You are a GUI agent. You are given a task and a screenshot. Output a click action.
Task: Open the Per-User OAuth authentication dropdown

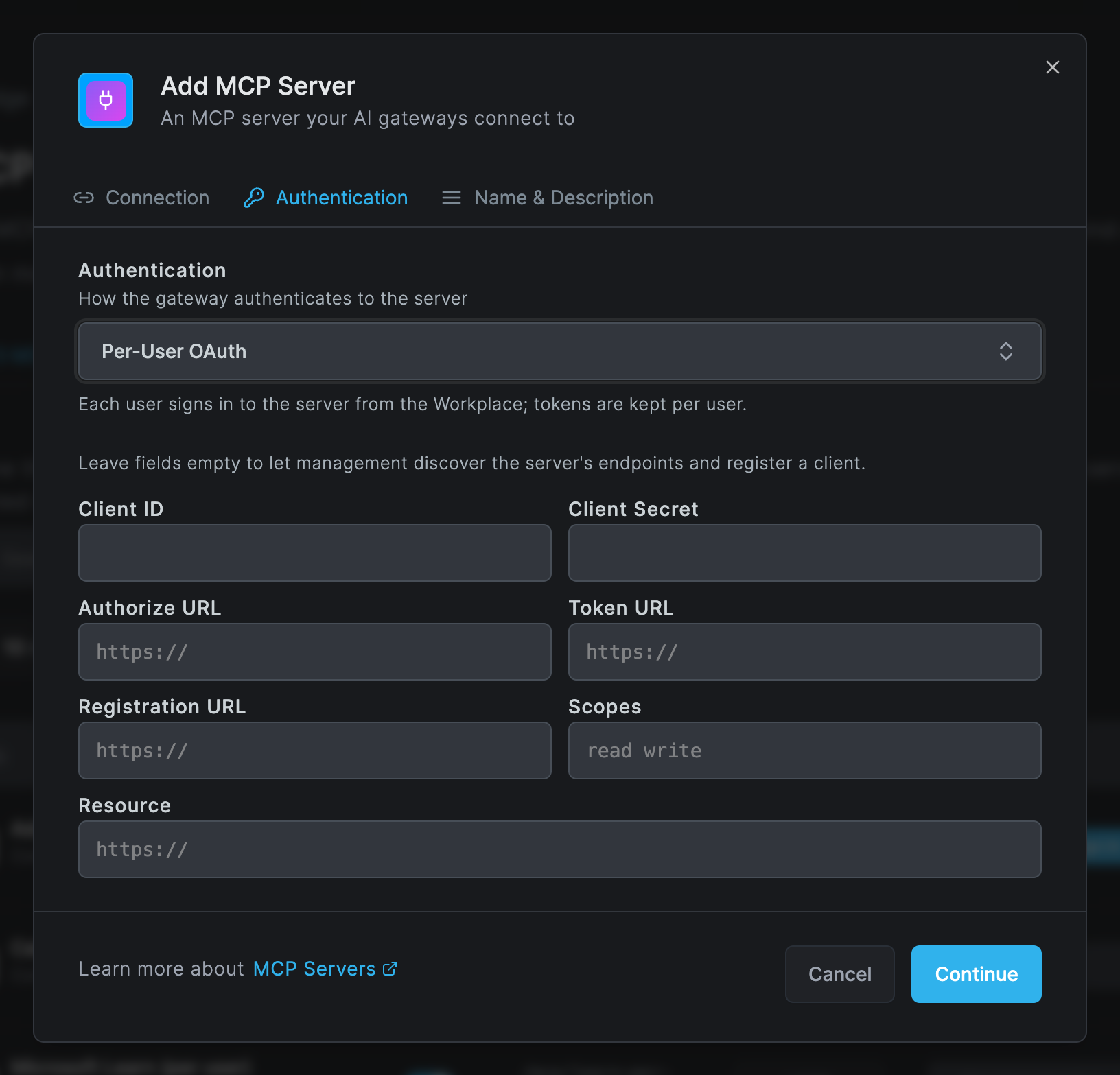point(560,351)
